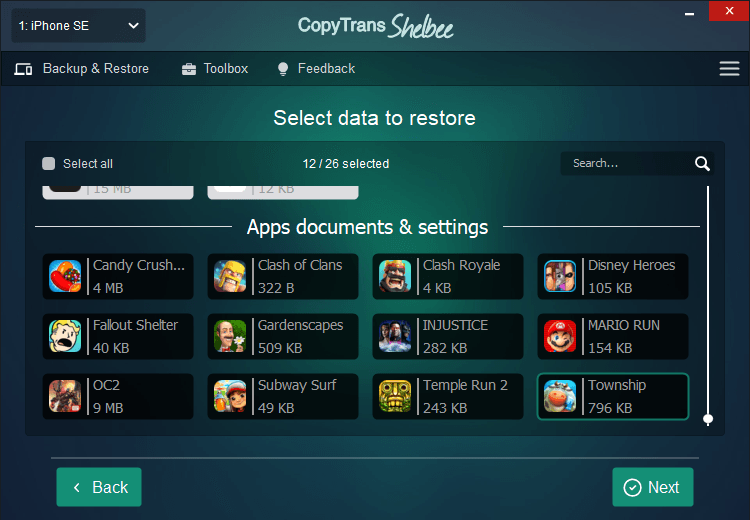The width and height of the screenshot is (750, 520).
Task: Open the Backup & Restore tab
Action: click(x=82, y=68)
